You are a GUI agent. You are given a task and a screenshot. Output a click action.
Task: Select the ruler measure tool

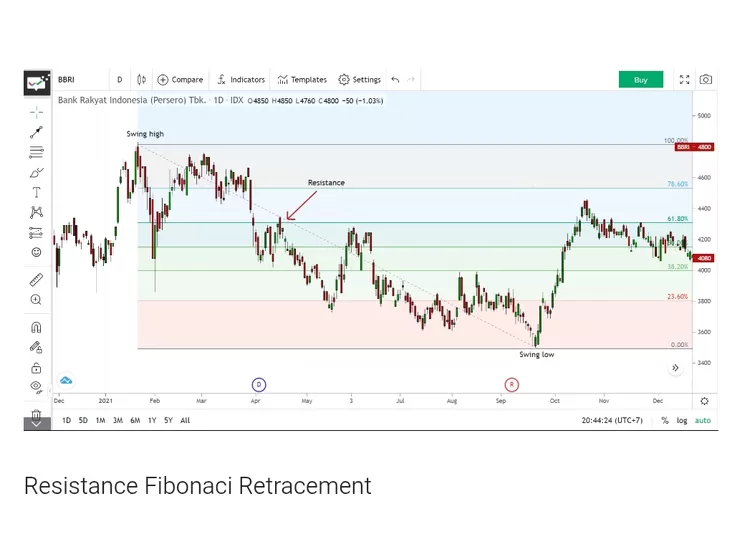[36, 279]
